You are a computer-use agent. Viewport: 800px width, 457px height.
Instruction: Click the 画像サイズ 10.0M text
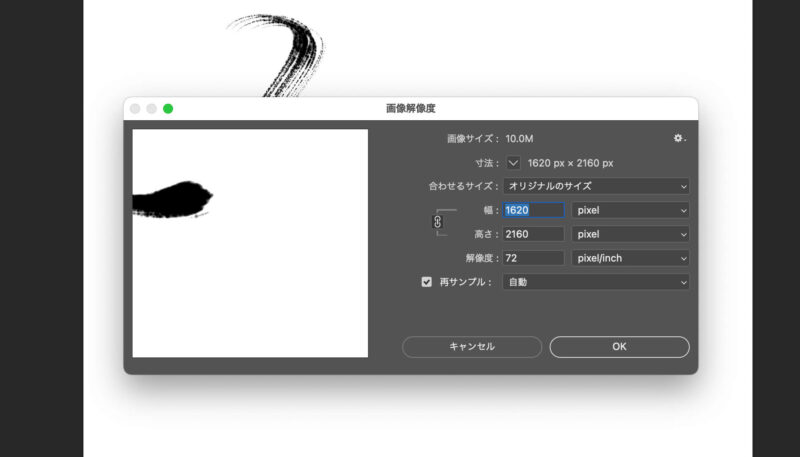click(490, 139)
